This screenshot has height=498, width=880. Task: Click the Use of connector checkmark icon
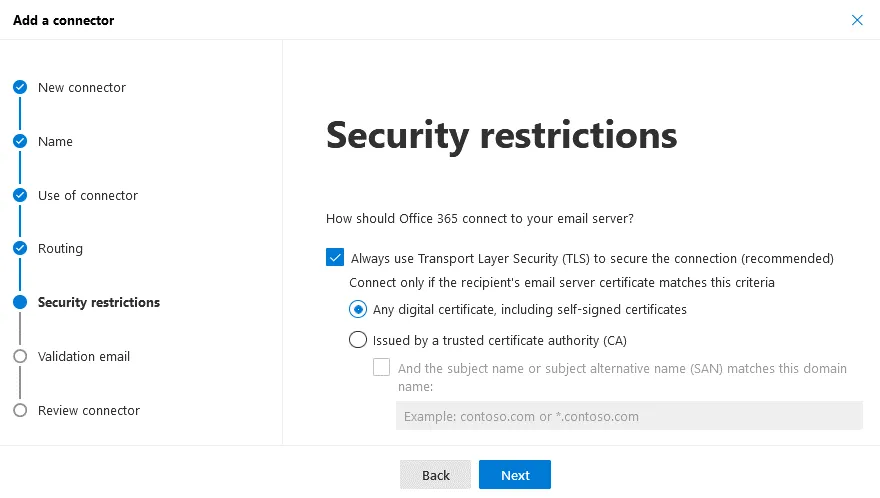pyautogui.click(x=20, y=195)
